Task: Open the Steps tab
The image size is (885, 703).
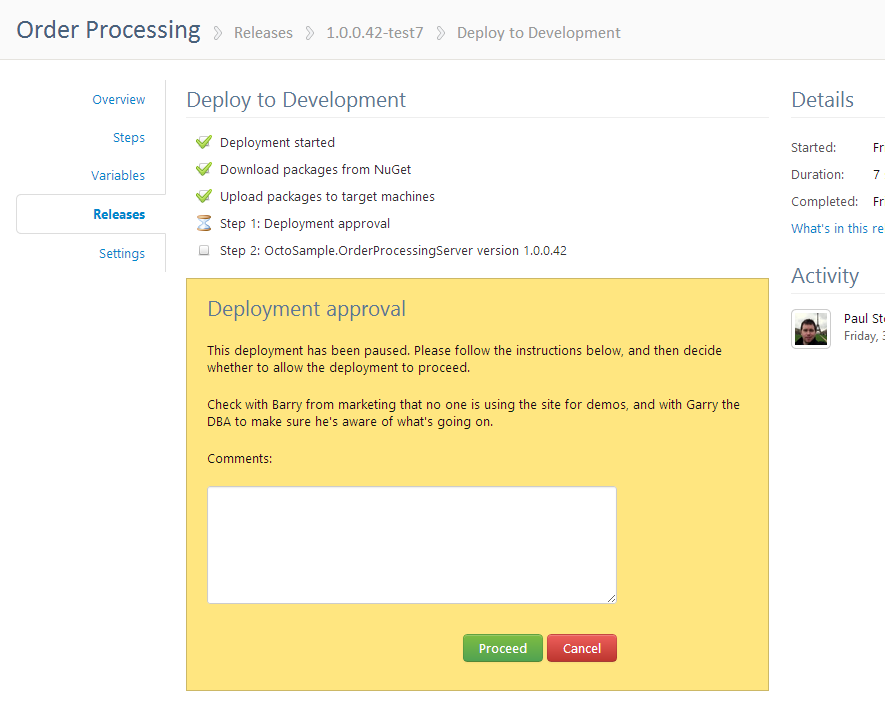Action: [128, 137]
